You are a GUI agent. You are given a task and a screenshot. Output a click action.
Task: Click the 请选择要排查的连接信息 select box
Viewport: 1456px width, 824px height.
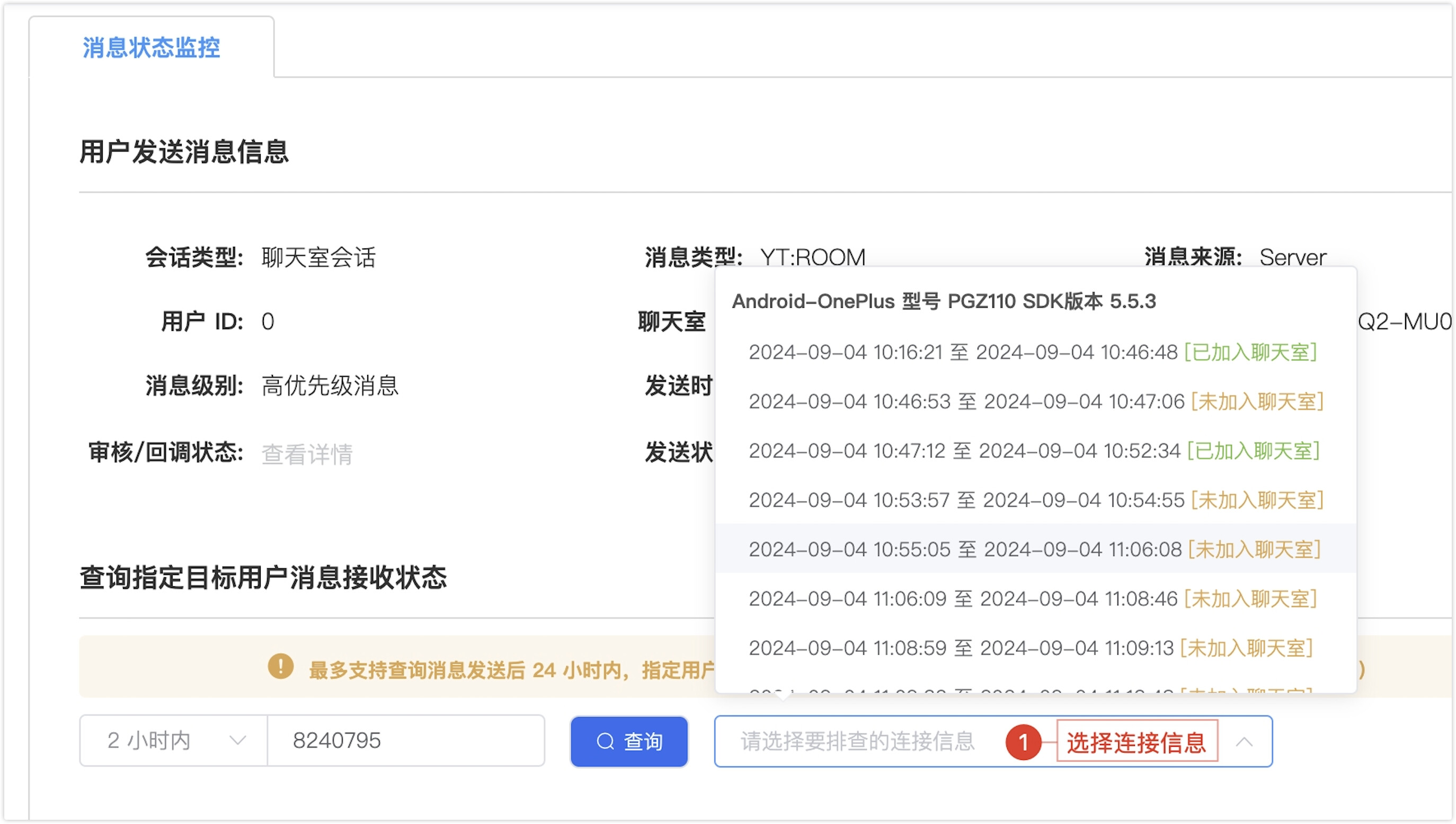(857, 741)
